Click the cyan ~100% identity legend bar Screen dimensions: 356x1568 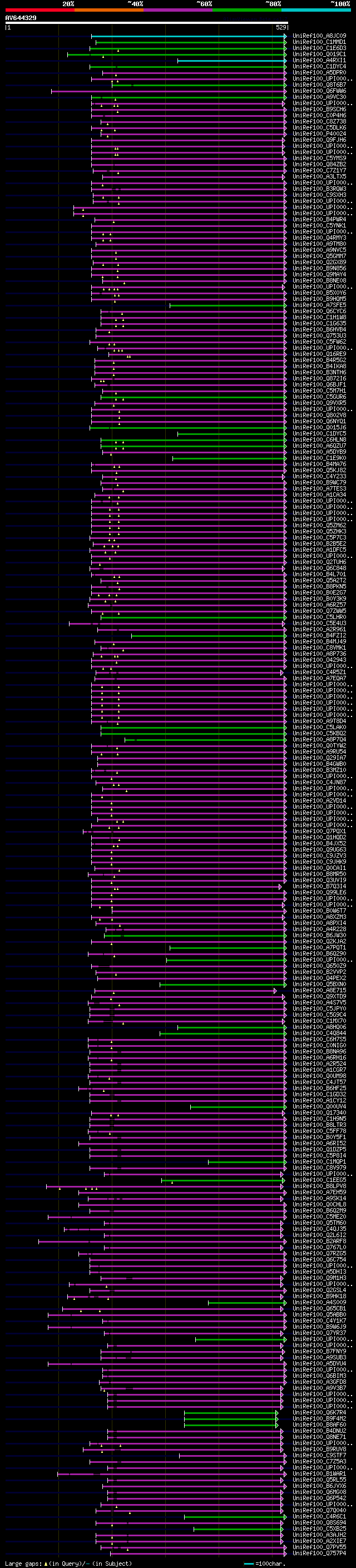click(316, 10)
